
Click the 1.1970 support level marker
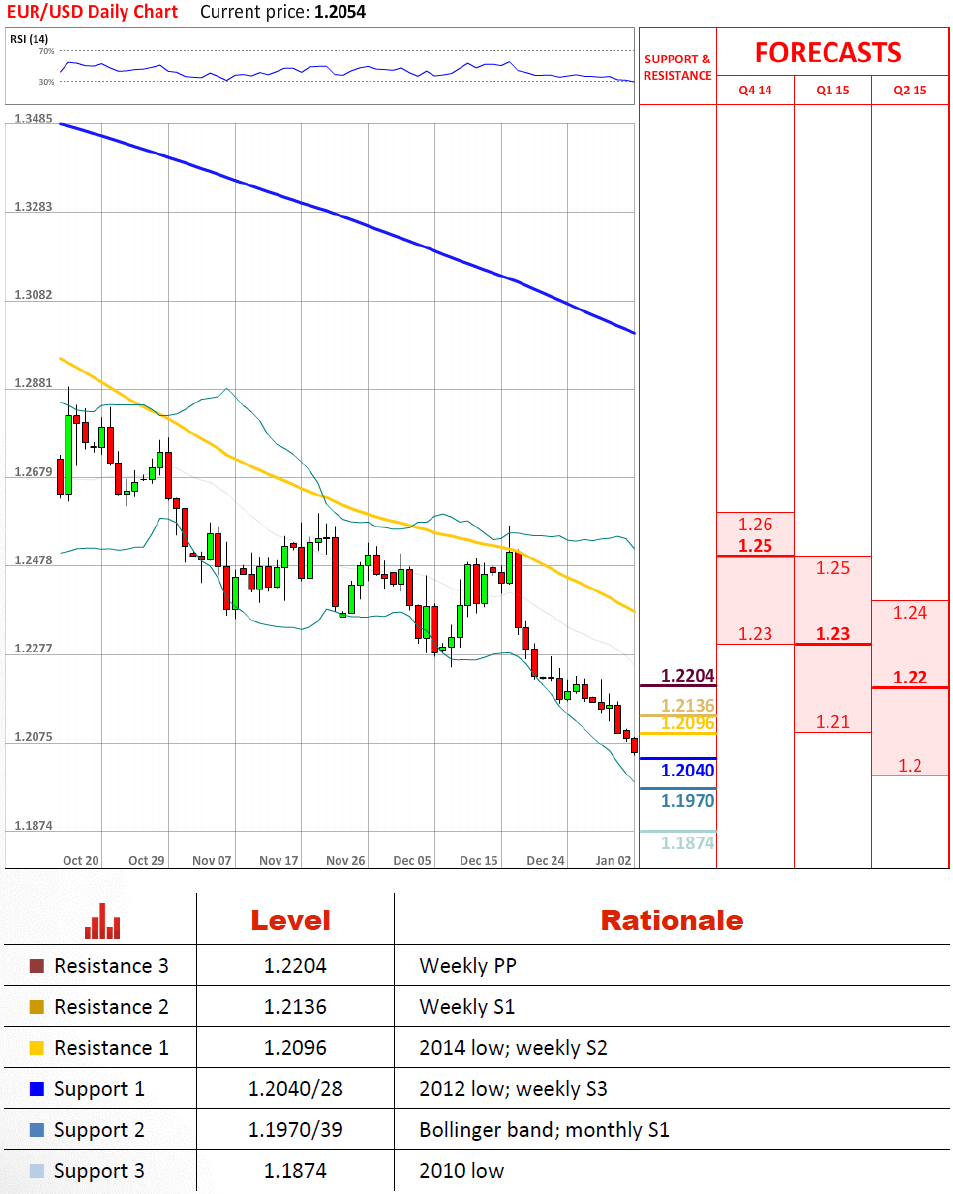[687, 801]
